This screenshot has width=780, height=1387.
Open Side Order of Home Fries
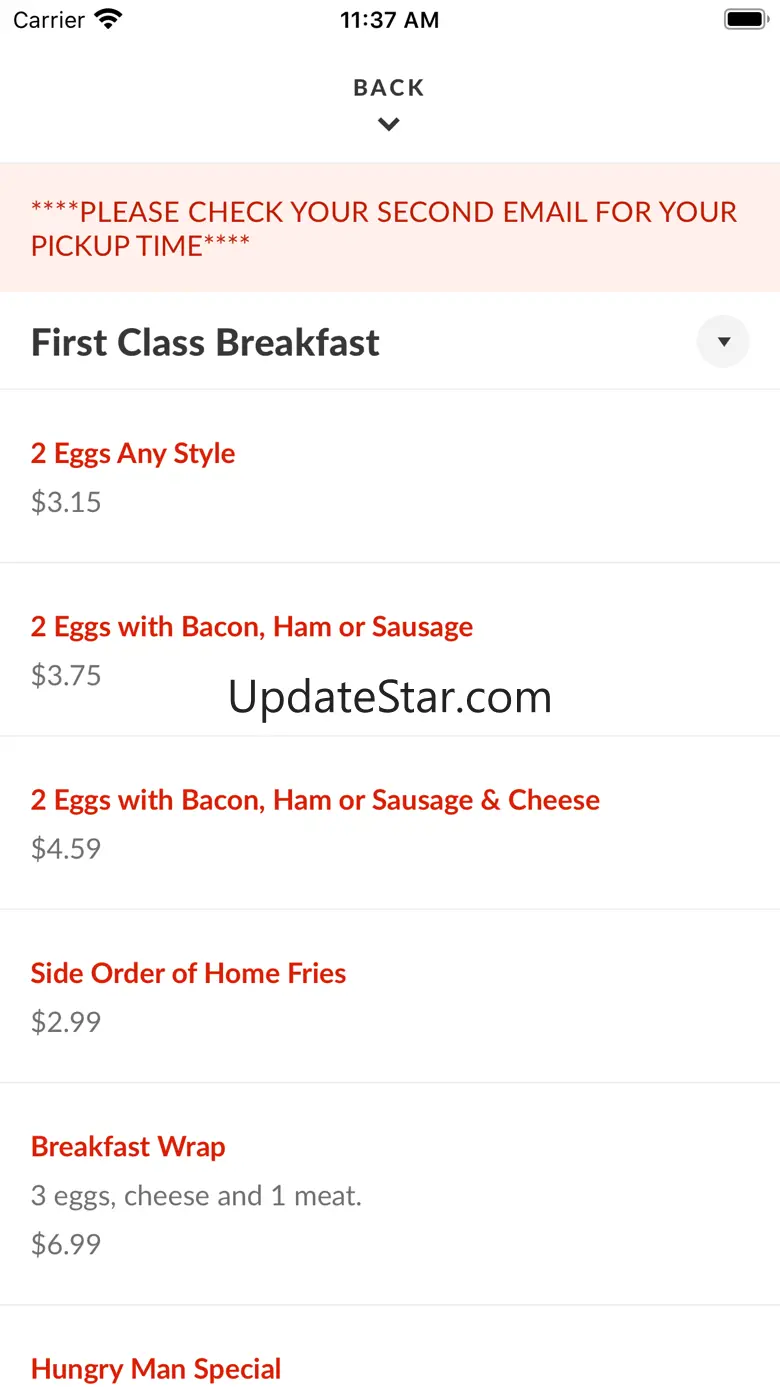coord(188,974)
